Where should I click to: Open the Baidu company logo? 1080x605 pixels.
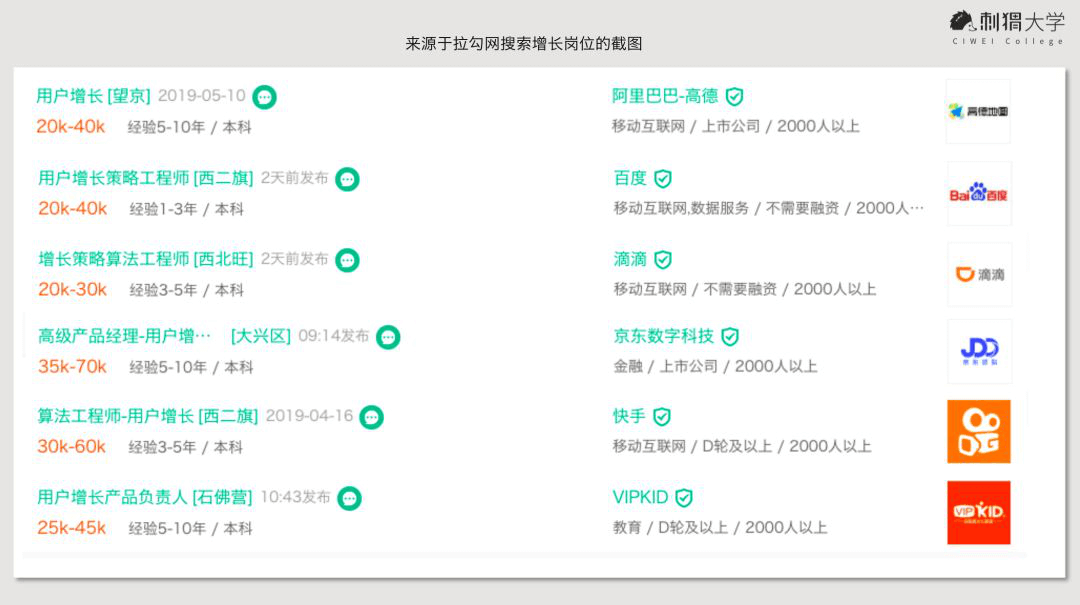click(x=979, y=194)
